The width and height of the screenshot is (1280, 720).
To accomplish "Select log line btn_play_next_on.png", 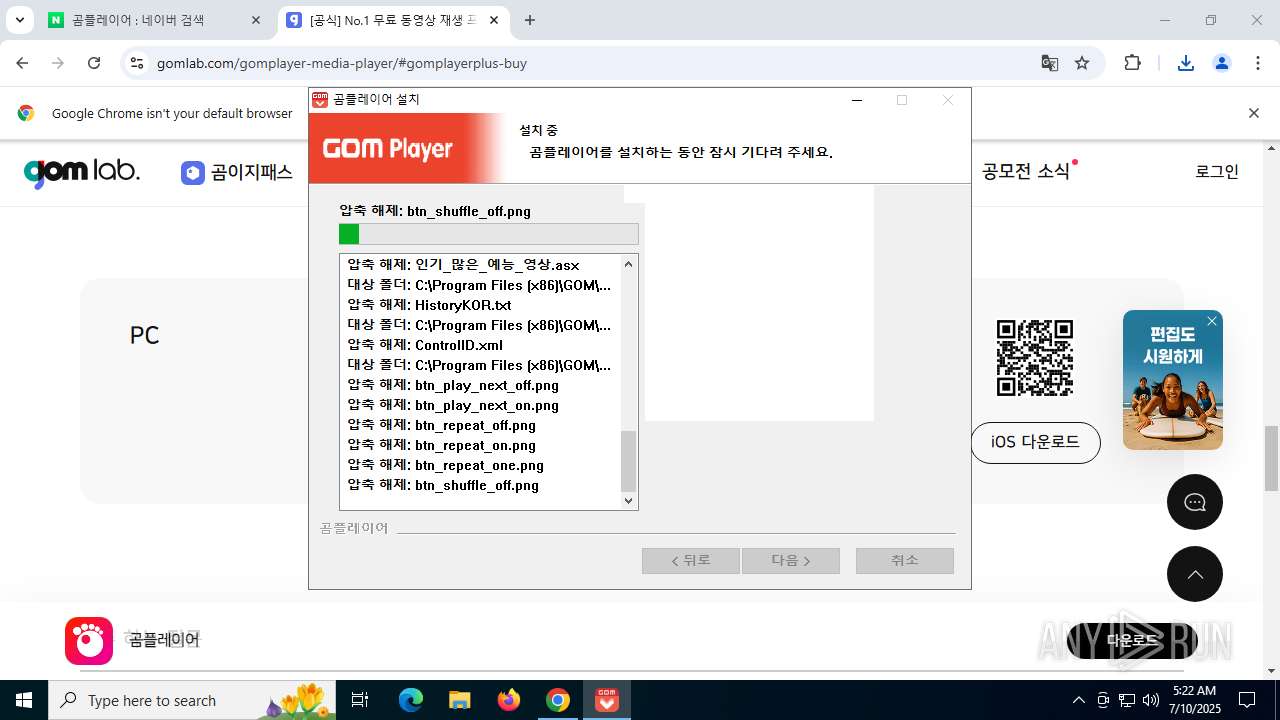I will pos(453,405).
